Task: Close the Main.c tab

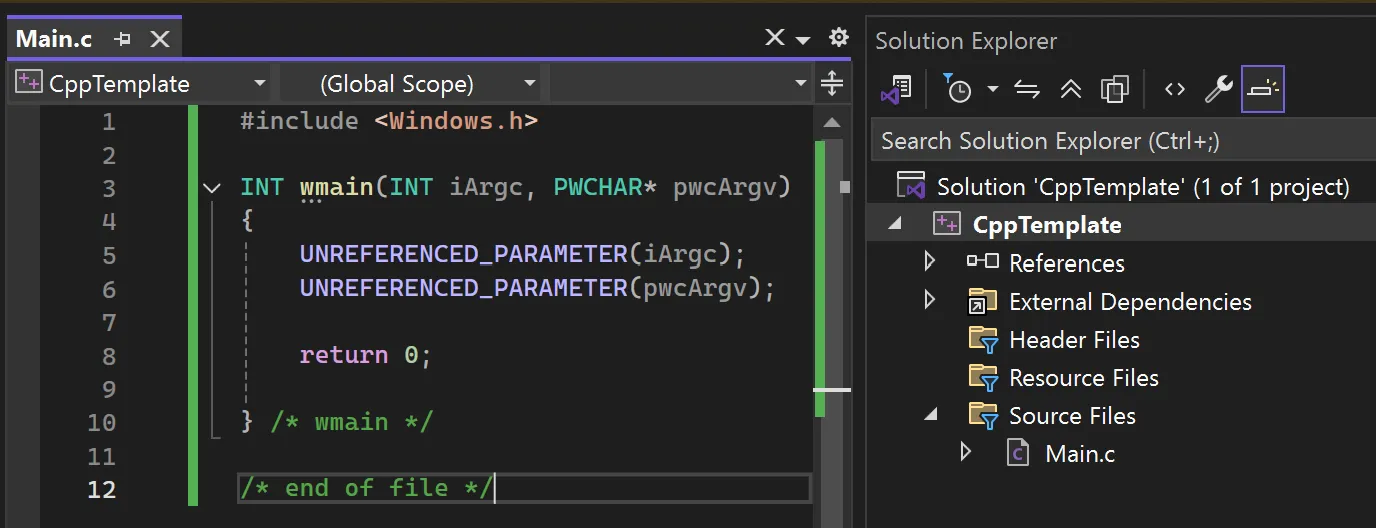Action: [159, 40]
